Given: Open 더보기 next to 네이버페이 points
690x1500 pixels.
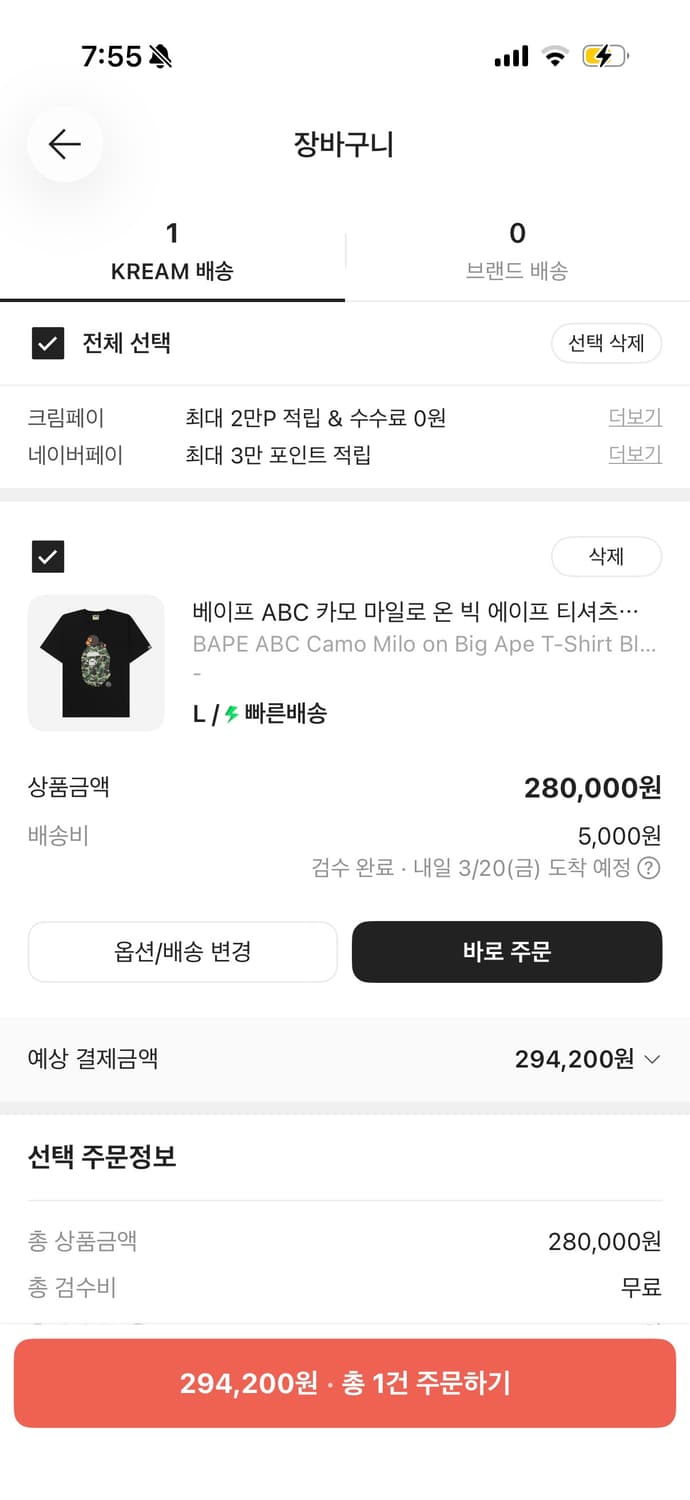Looking at the screenshot, I should point(634,454).
